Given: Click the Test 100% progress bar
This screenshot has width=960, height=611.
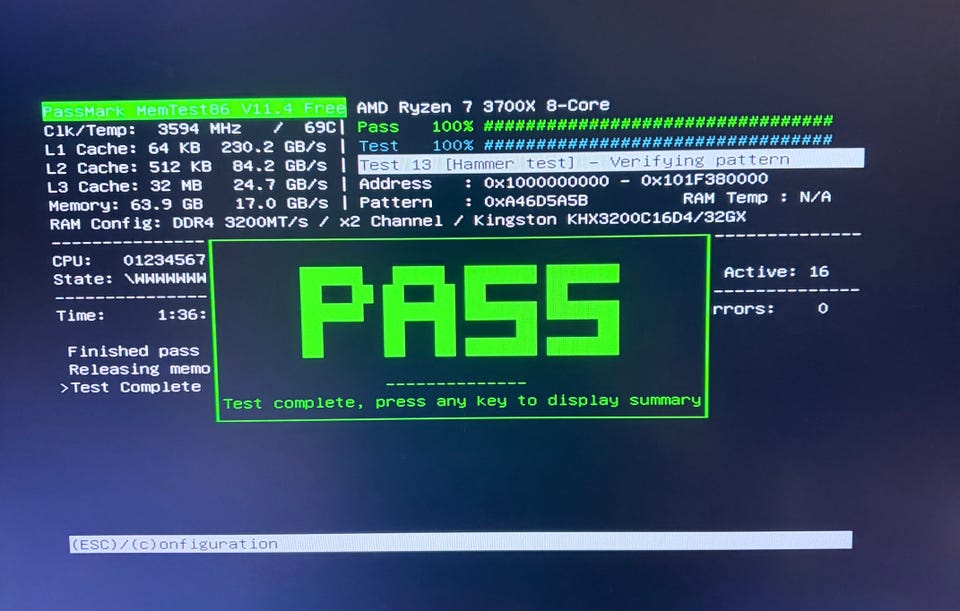Looking at the screenshot, I should (x=595, y=144).
